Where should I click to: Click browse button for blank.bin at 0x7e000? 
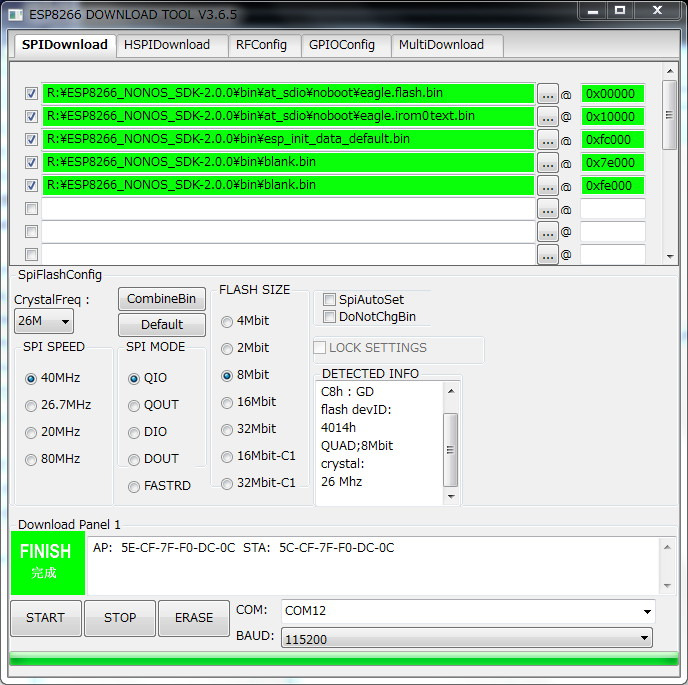[x=548, y=163]
